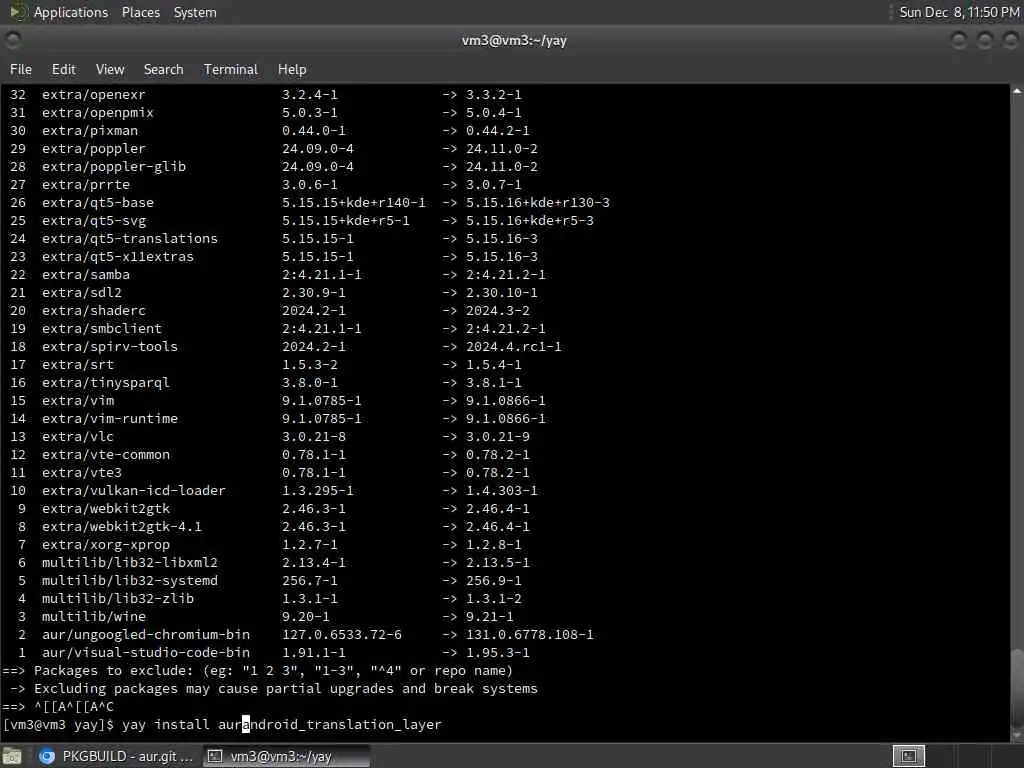Click the window menu button left of title
Image resolution: width=1024 pixels, height=768 pixels.
click(x=12, y=40)
